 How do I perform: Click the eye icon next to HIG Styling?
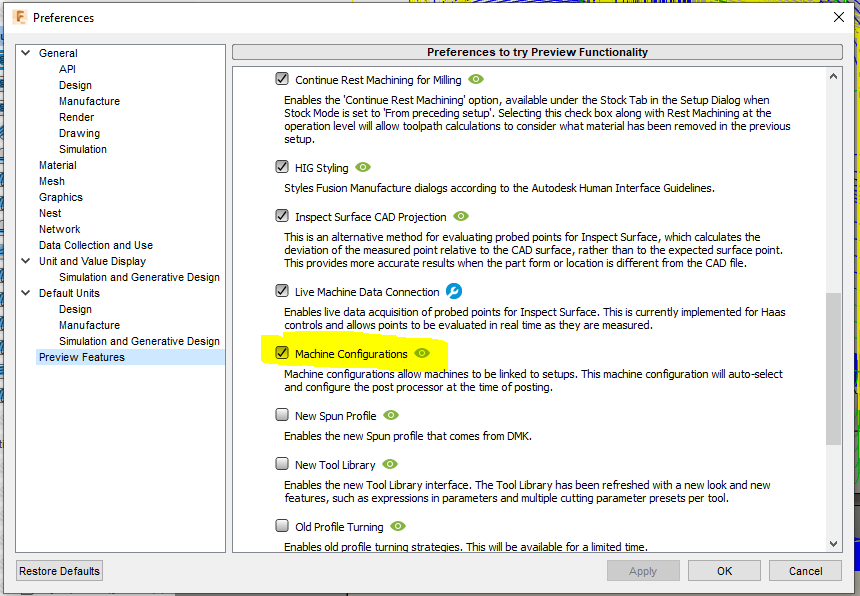click(x=362, y=168)
